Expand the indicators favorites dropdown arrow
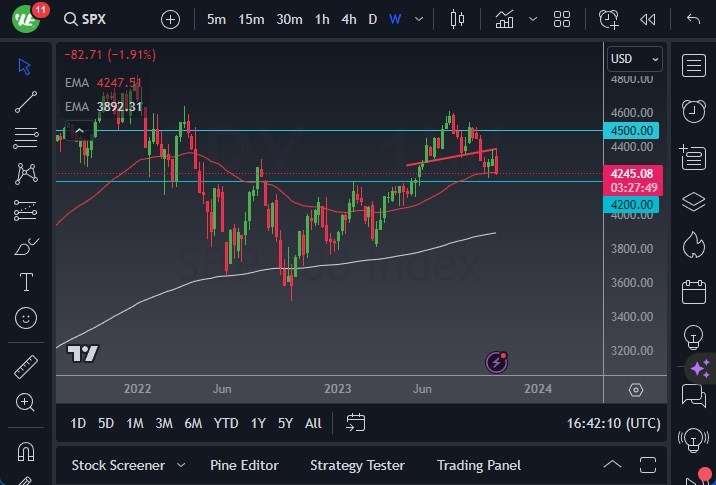Image resolution: width=716 pixels, height=485 pixels. pos(532,20)
